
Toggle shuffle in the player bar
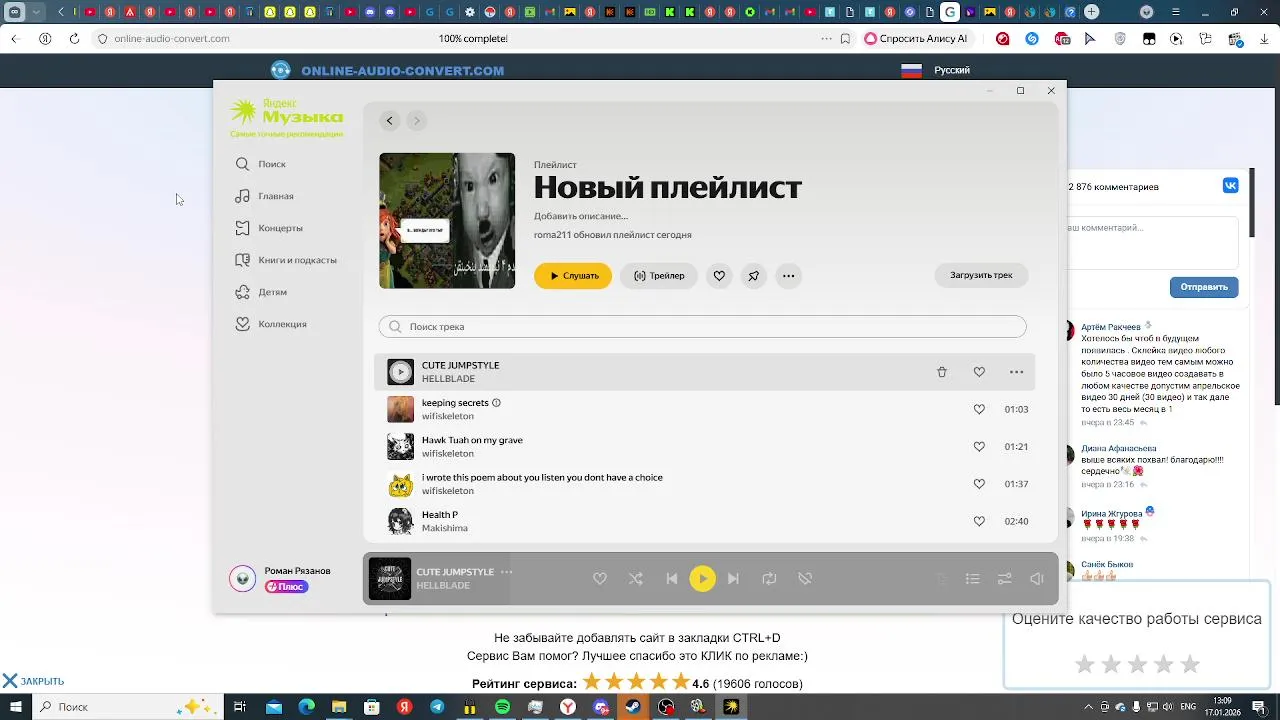(636, 579)
